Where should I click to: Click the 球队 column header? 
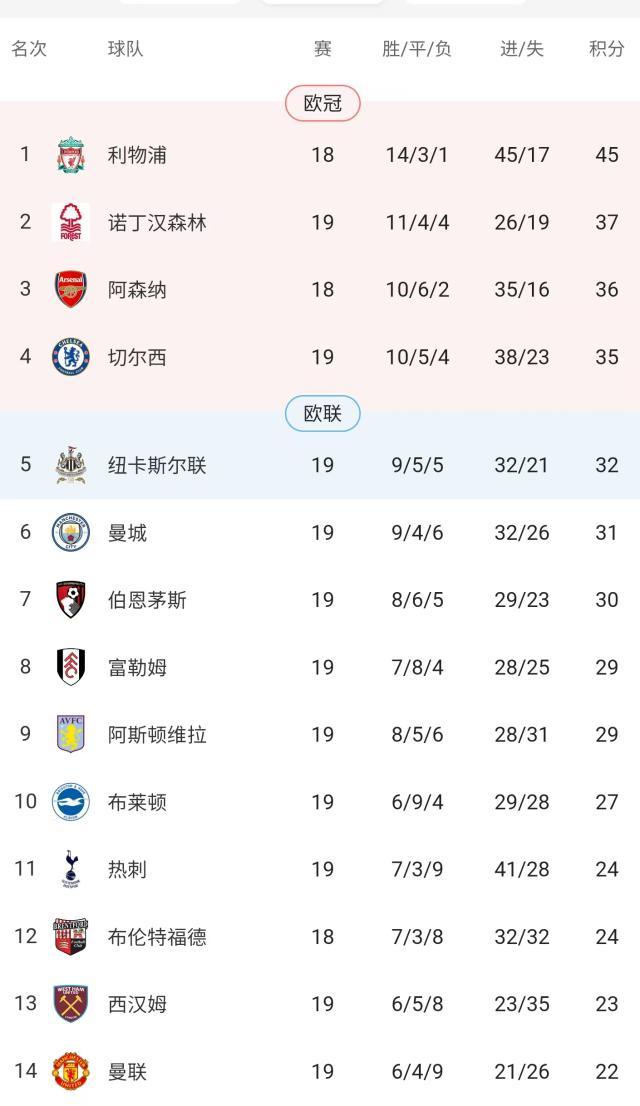pyautogui.click(x=126, y=49)
